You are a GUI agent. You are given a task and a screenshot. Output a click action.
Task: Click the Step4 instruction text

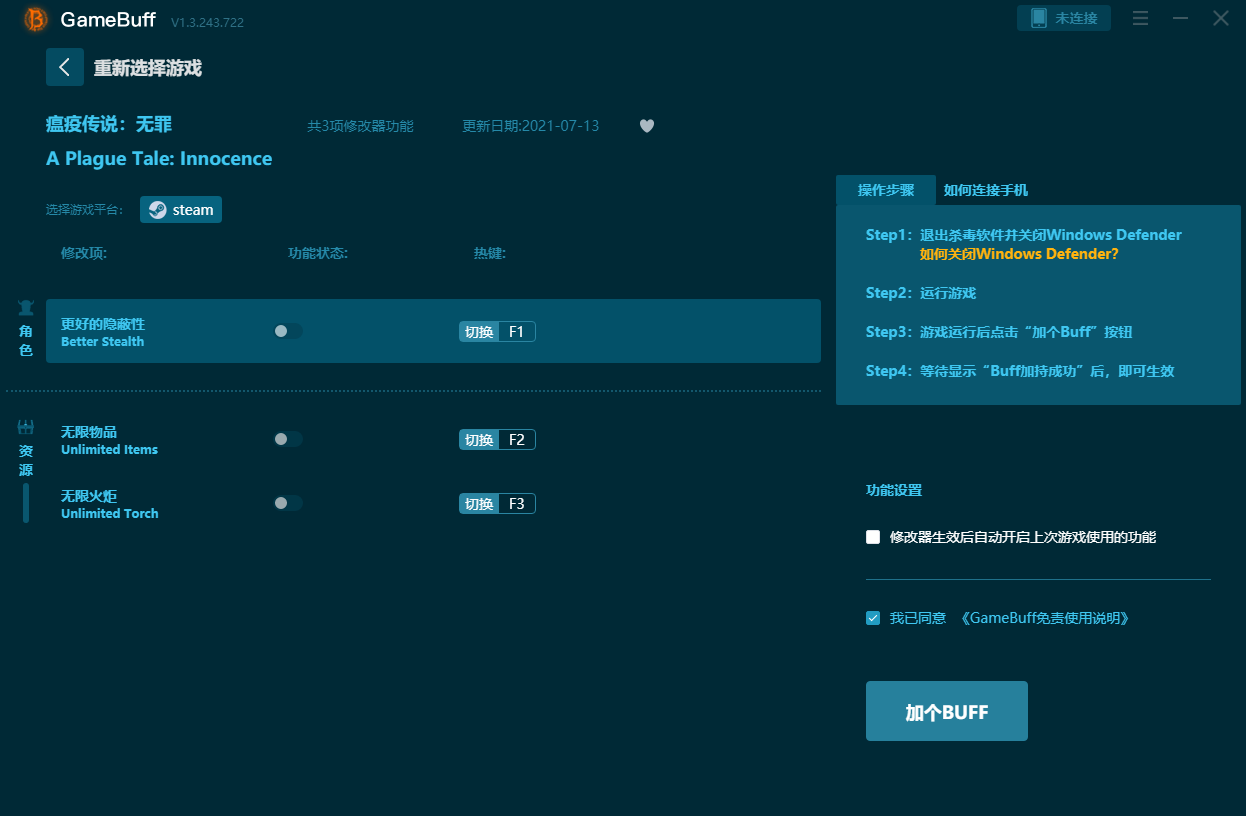[x=1020, y=371]
